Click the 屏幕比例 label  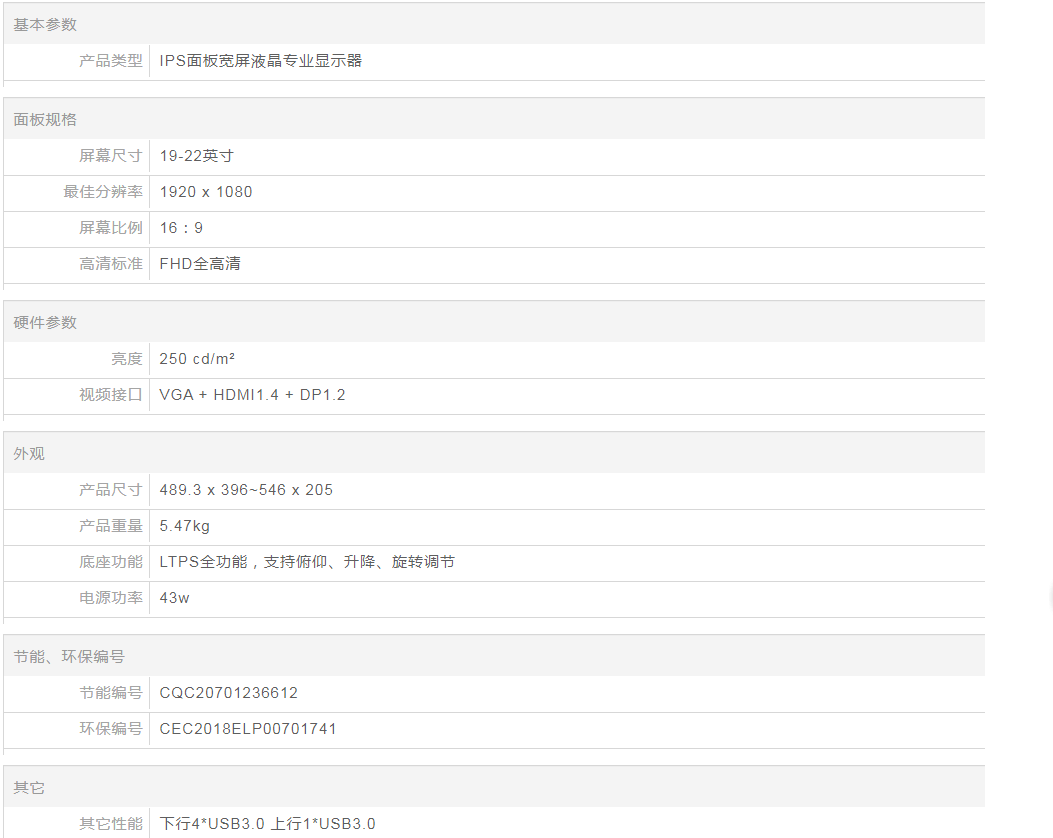[x=111, y=228]
